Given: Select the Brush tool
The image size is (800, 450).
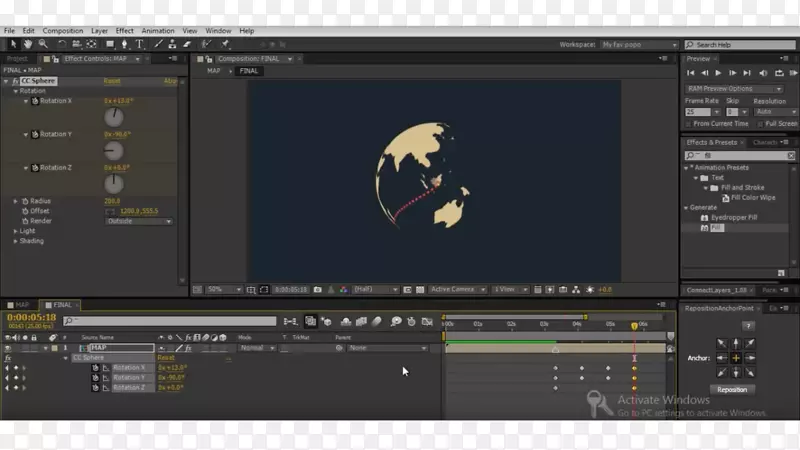Looking at the screenshot, I should tap(158, 44).
